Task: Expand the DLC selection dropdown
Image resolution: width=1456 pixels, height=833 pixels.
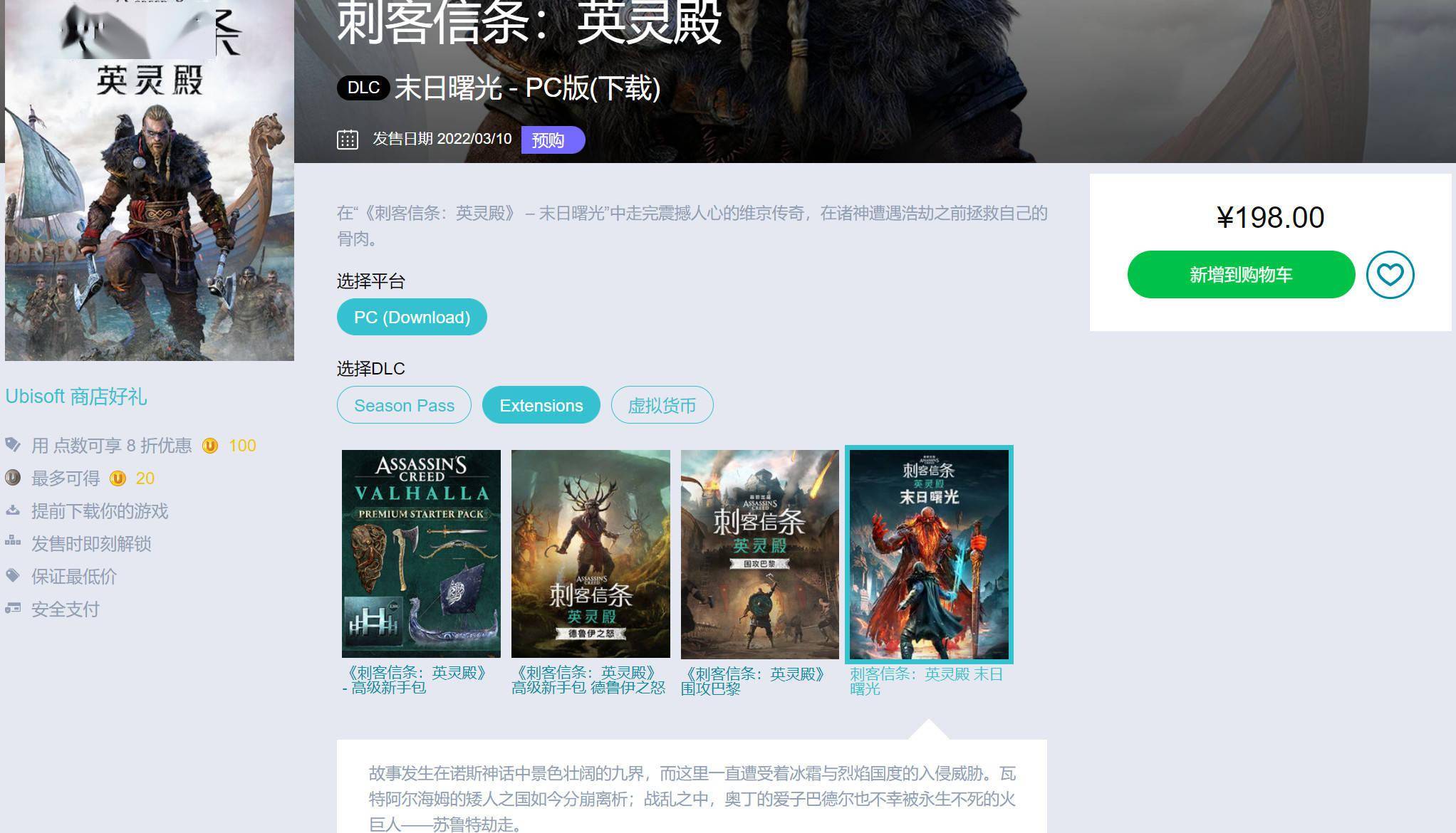Action: (x=540, y=405)
